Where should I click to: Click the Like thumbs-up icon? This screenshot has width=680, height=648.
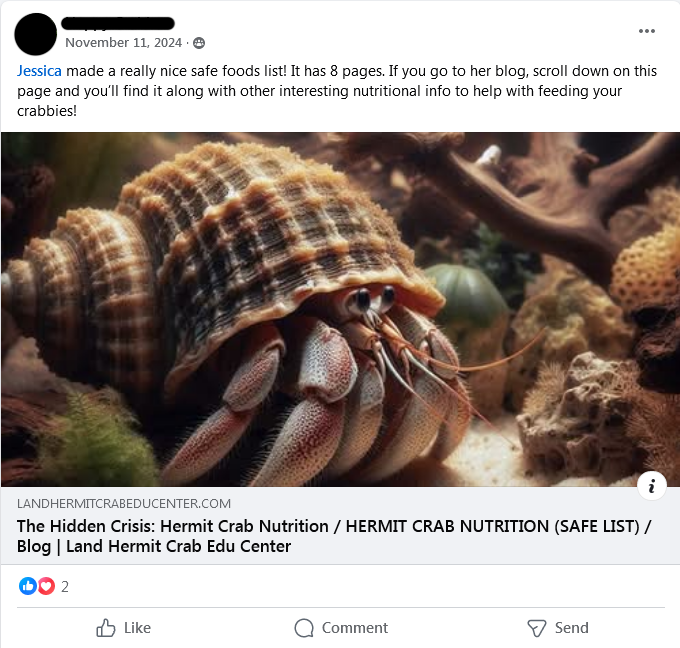pyautogui.click(x=105, y=628)
